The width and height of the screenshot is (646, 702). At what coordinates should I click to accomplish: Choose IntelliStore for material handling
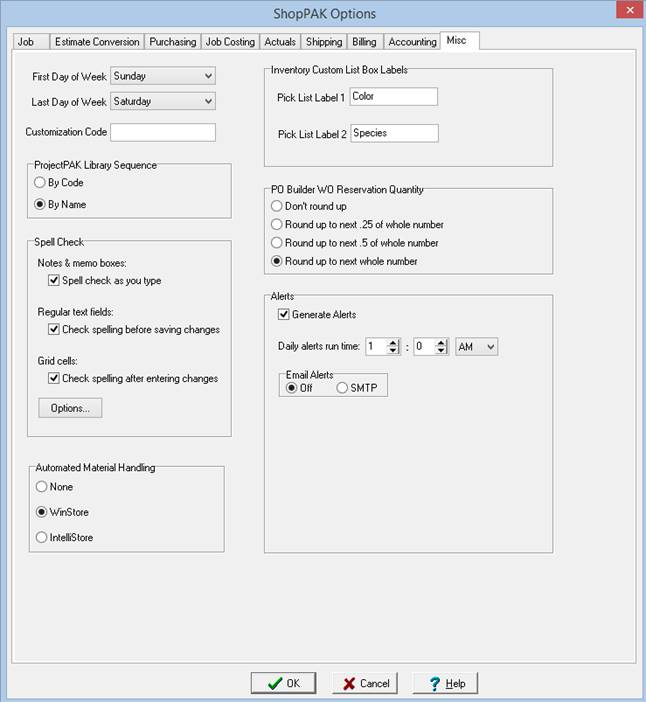[41, 537]
